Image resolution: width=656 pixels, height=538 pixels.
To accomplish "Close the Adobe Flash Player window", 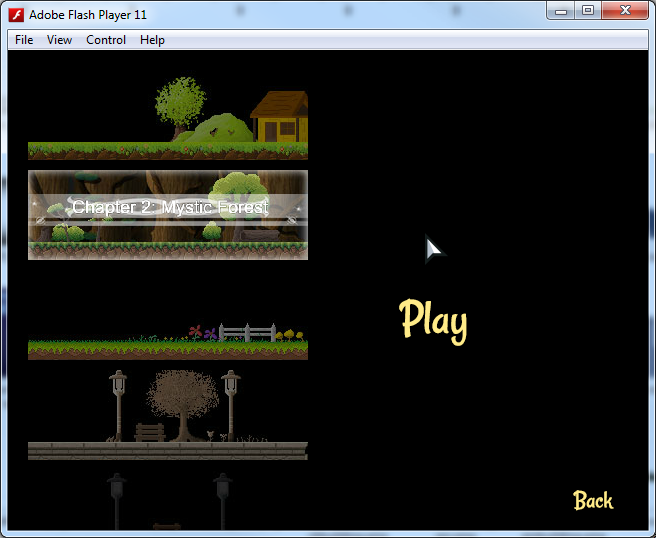I will (624, 11).
